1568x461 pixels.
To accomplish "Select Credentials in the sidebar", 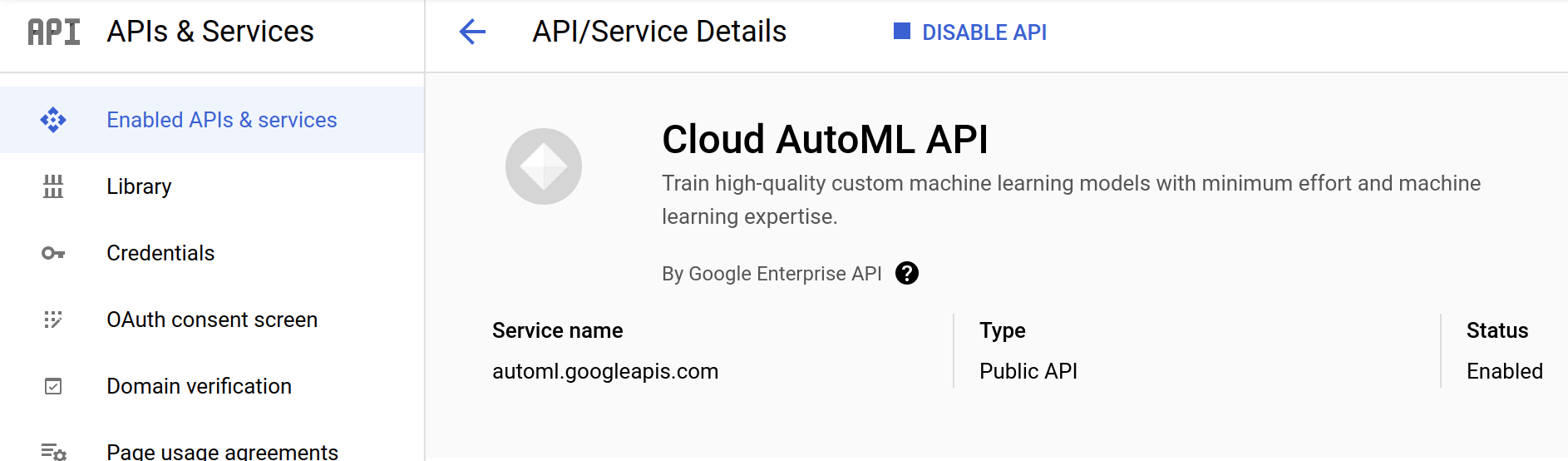I will click(x=212, y=253).
